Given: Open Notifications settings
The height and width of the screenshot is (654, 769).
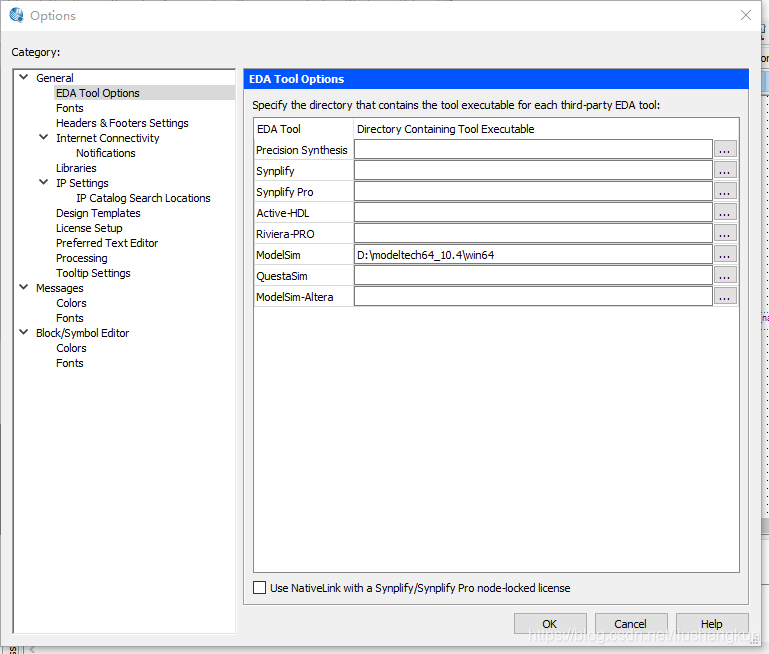Looking at the screenshot, I should (x=105, y=153).
